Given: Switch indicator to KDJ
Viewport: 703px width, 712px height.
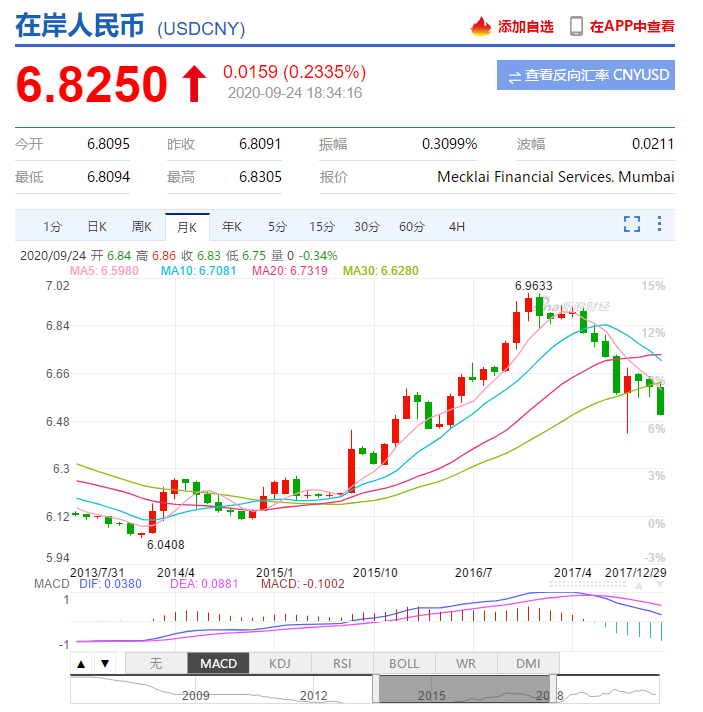Looking at the screenshot, I should click(279, 663).
